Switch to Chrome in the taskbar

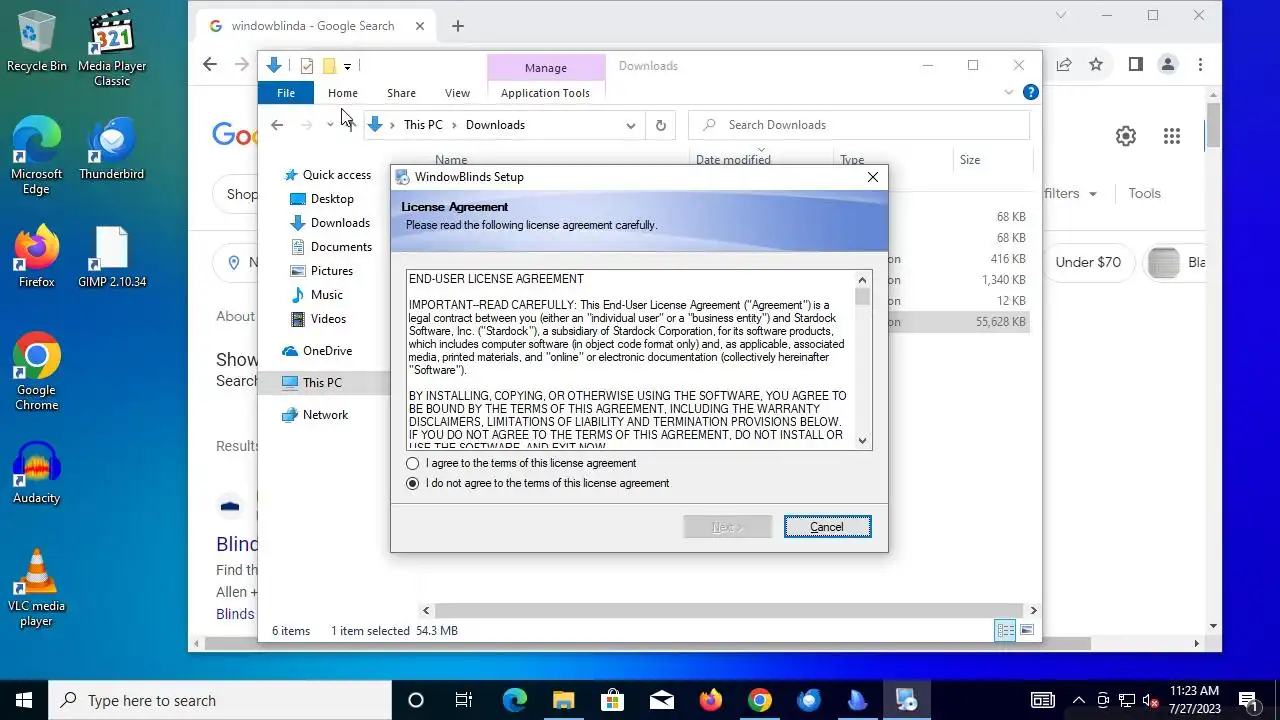tap(759, 700)
